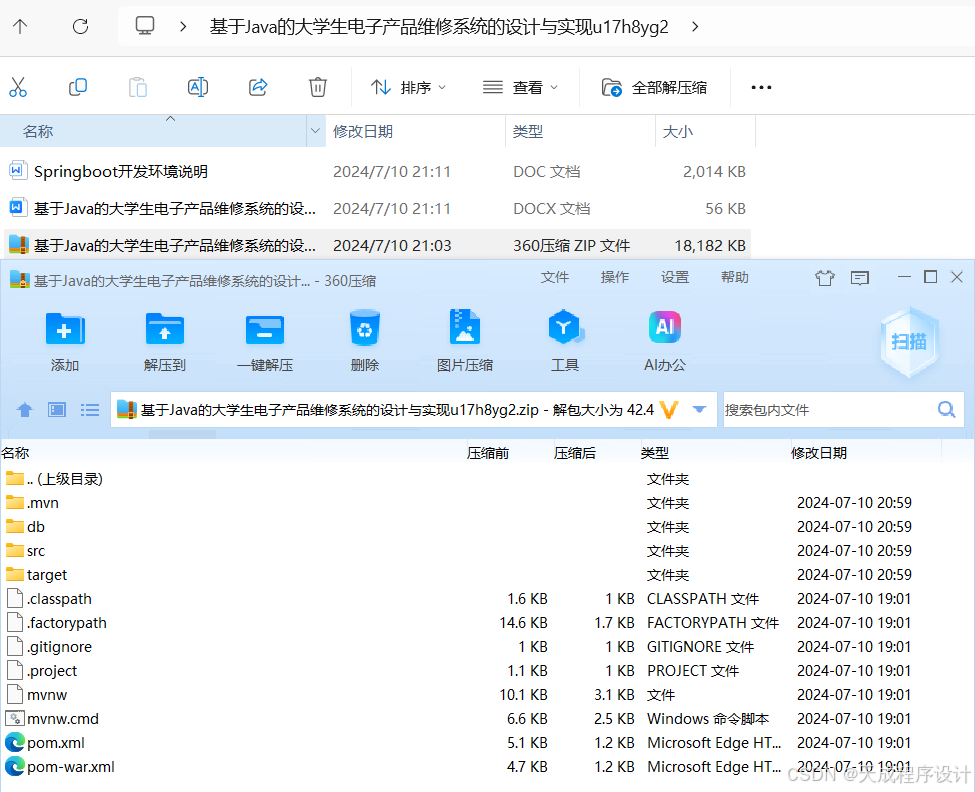This screenshot has height=792, width=975.
Task: Click the AI rename icon in Explorer toolbar
Action: (x=197, y=87)
